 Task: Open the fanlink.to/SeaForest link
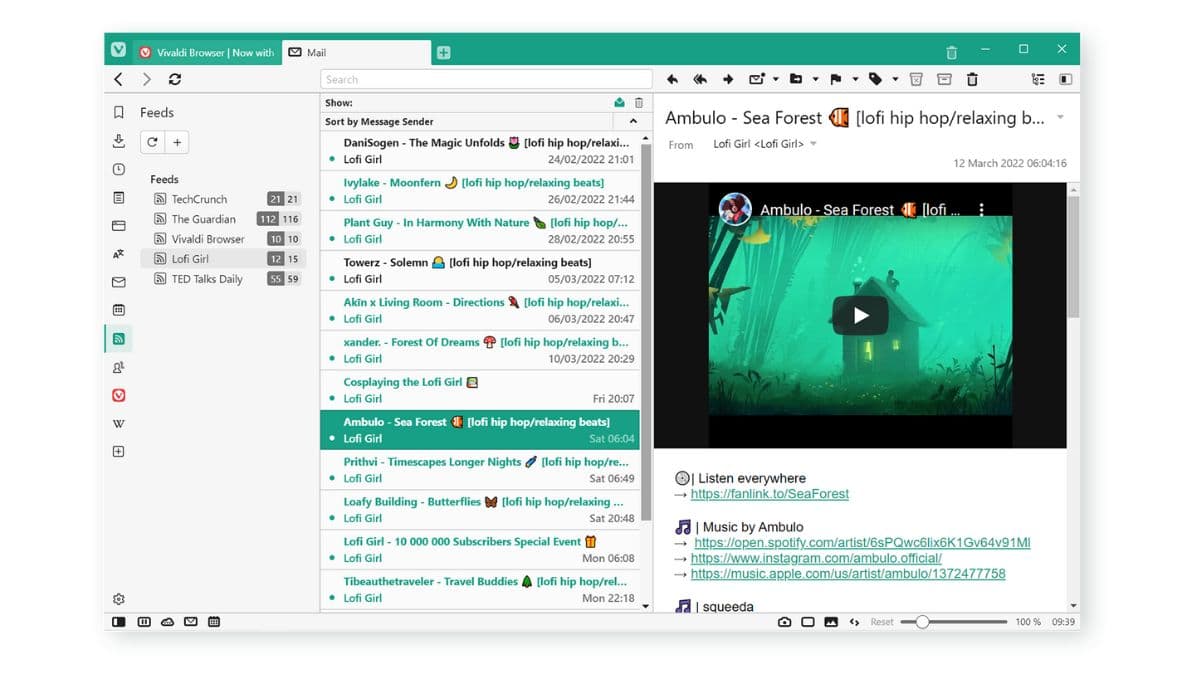point(770,494)
